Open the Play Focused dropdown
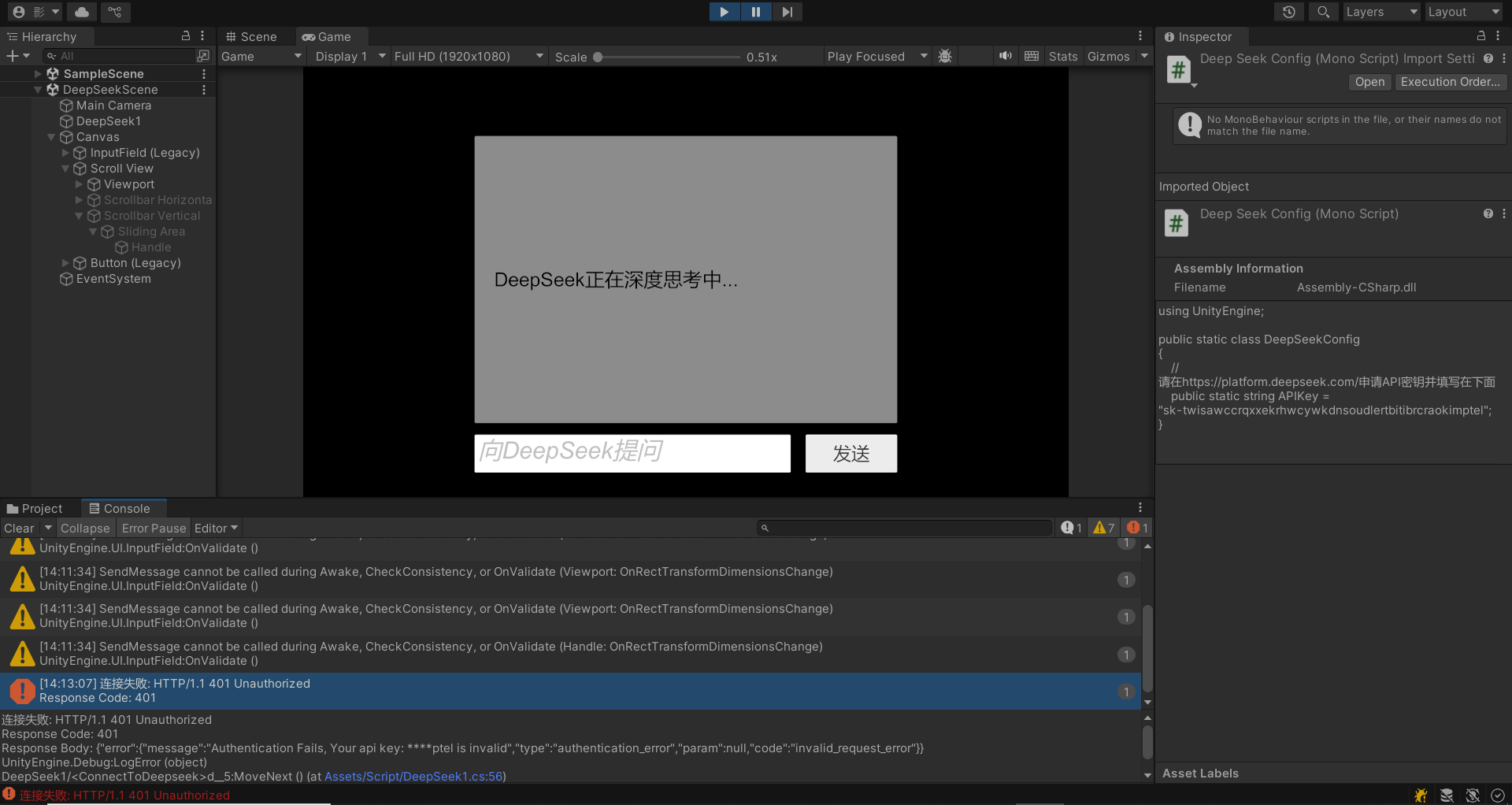 877,56
